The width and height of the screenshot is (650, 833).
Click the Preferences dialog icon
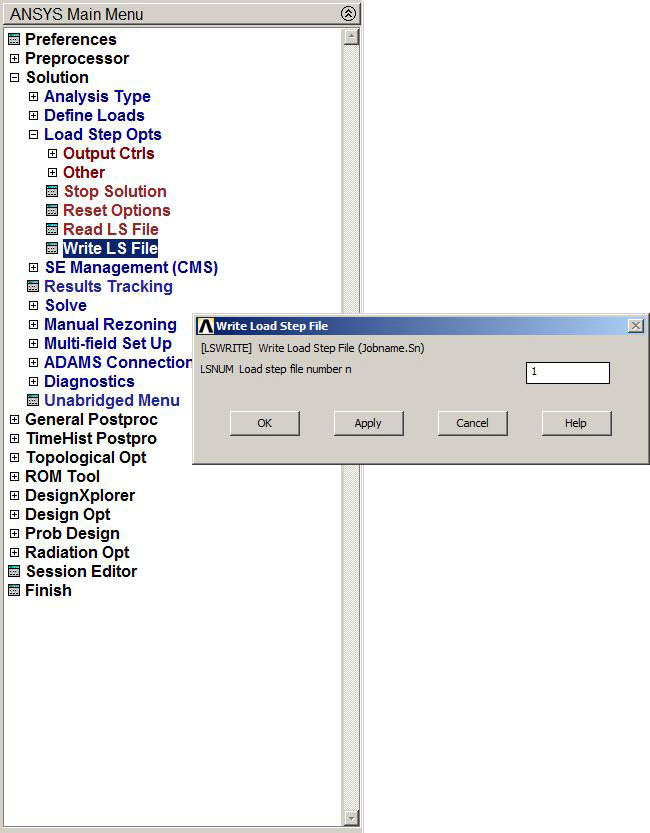coord(14,40)
